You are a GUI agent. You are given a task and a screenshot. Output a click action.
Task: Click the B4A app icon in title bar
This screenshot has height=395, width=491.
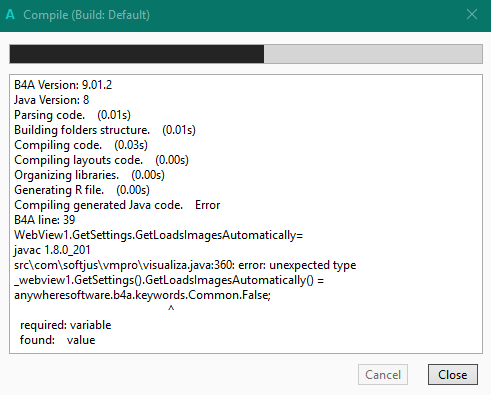pyautogui.click(x=10, y=14)
